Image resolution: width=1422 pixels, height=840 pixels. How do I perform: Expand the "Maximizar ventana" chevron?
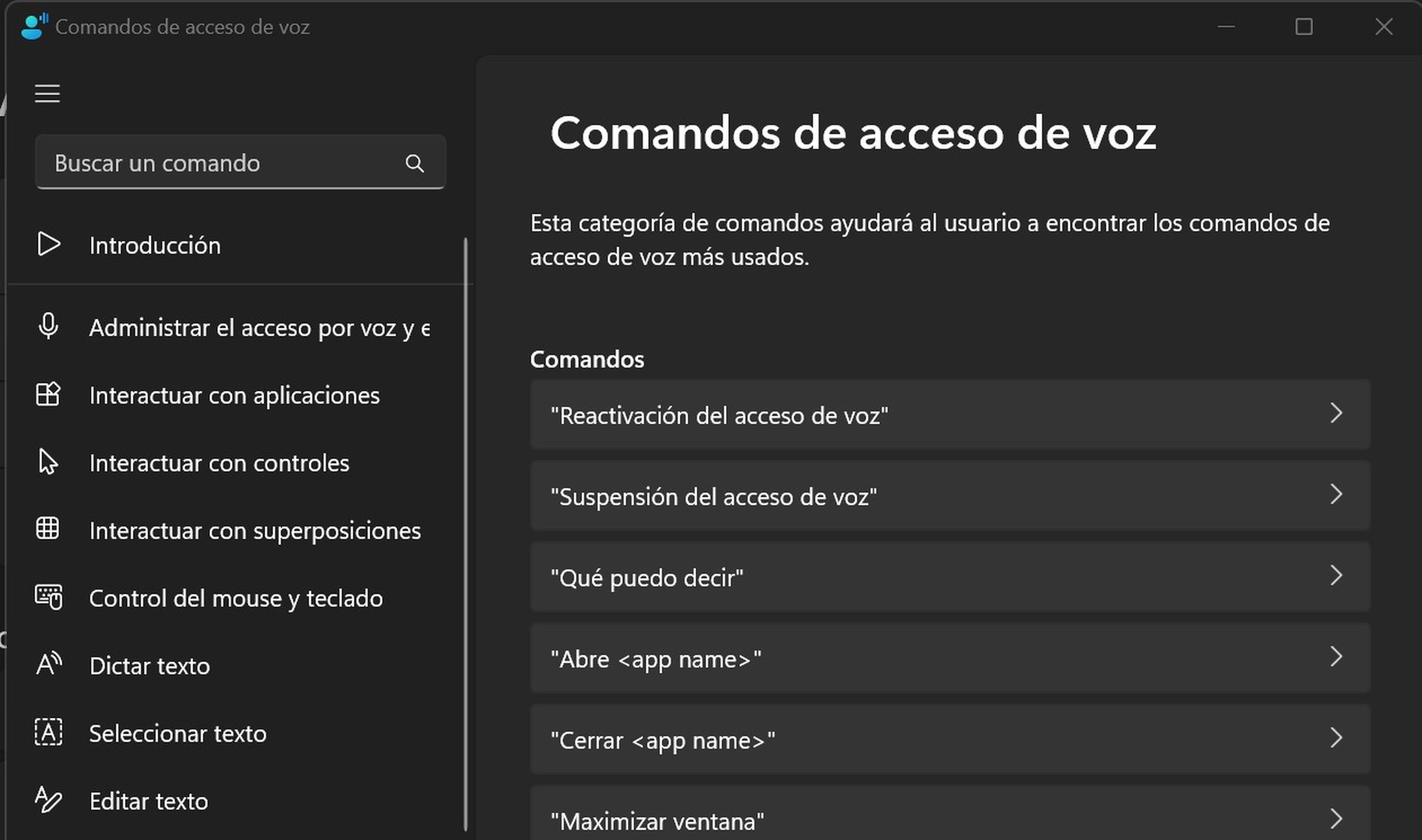click(x=1336, y=819)
